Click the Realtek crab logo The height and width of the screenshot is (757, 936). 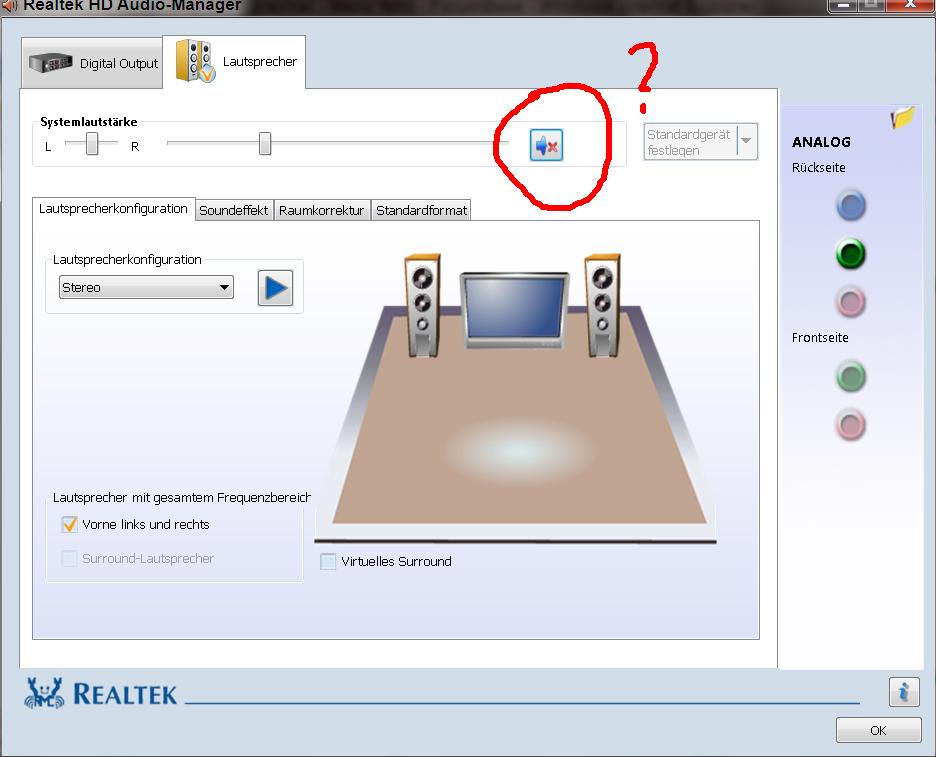click(44, 693)
